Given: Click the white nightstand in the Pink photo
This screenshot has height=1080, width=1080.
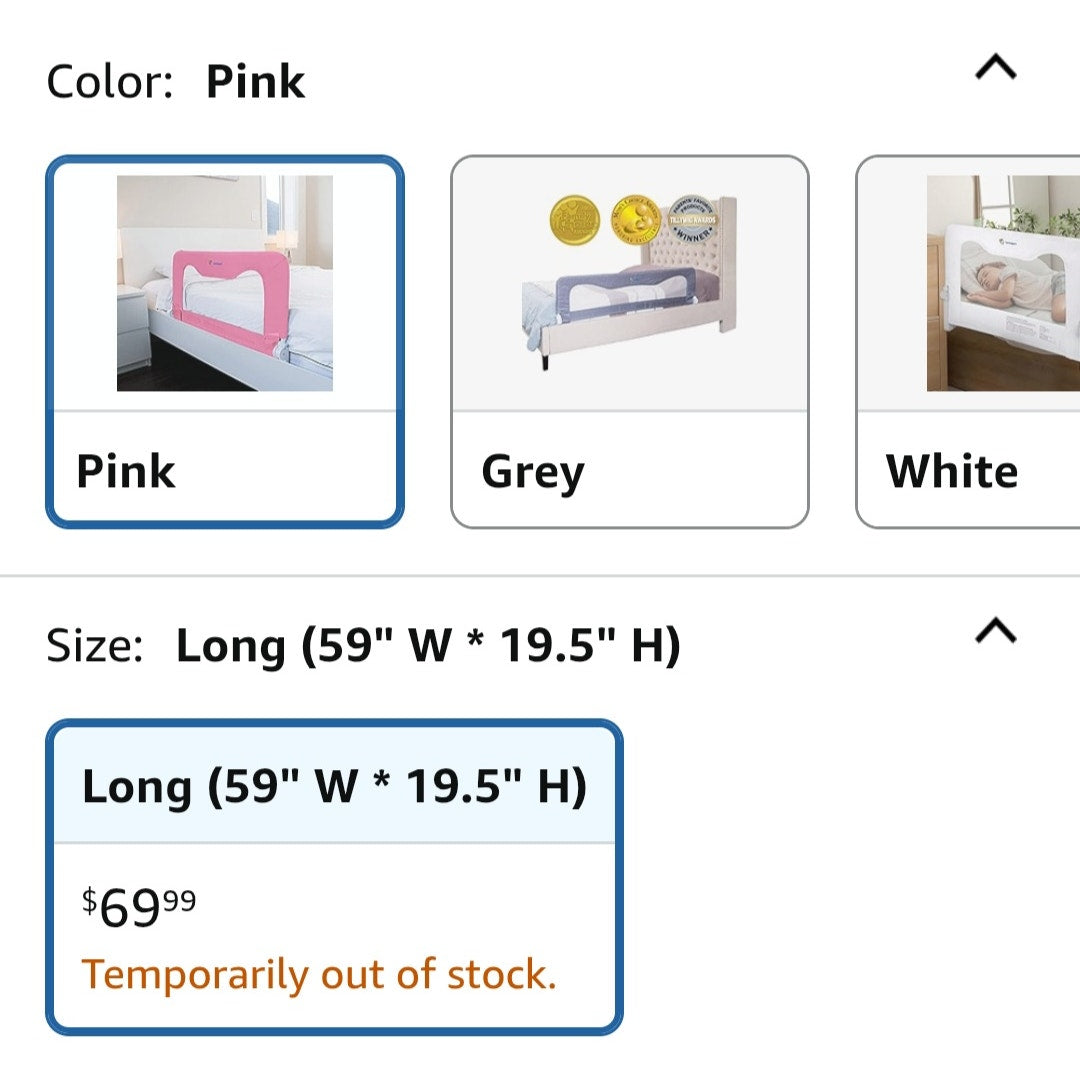Looking at the screenshot, I should pyautogui.click(x=134, y=330).
